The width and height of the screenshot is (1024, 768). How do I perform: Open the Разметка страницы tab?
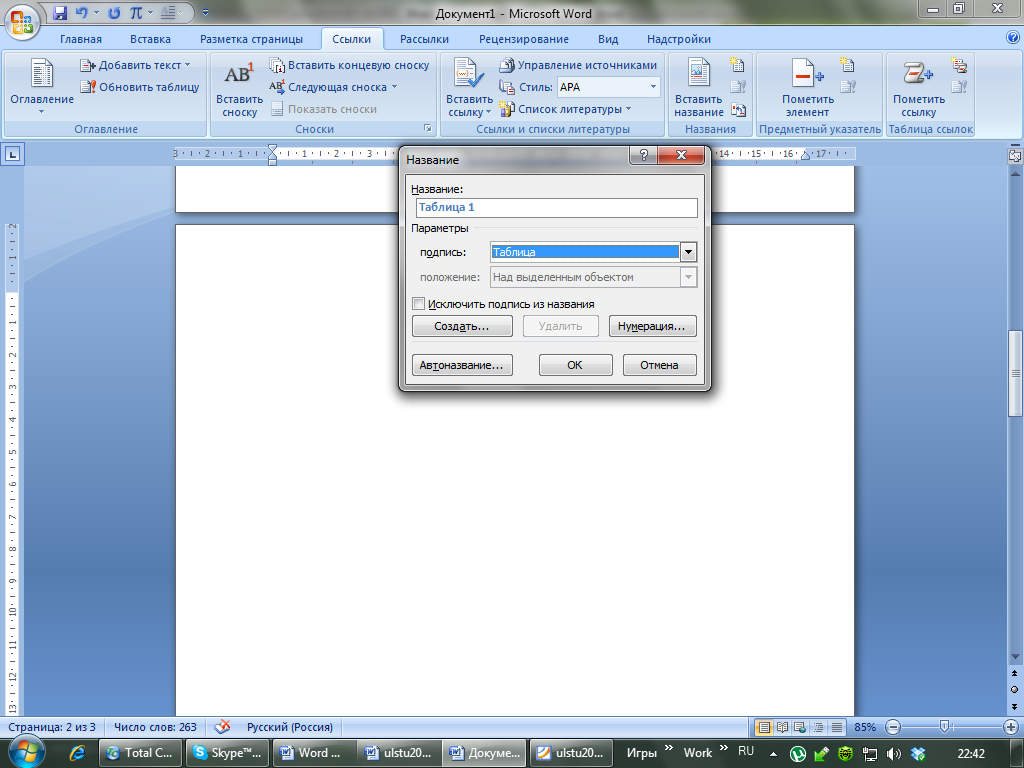[x=251, y=39]
